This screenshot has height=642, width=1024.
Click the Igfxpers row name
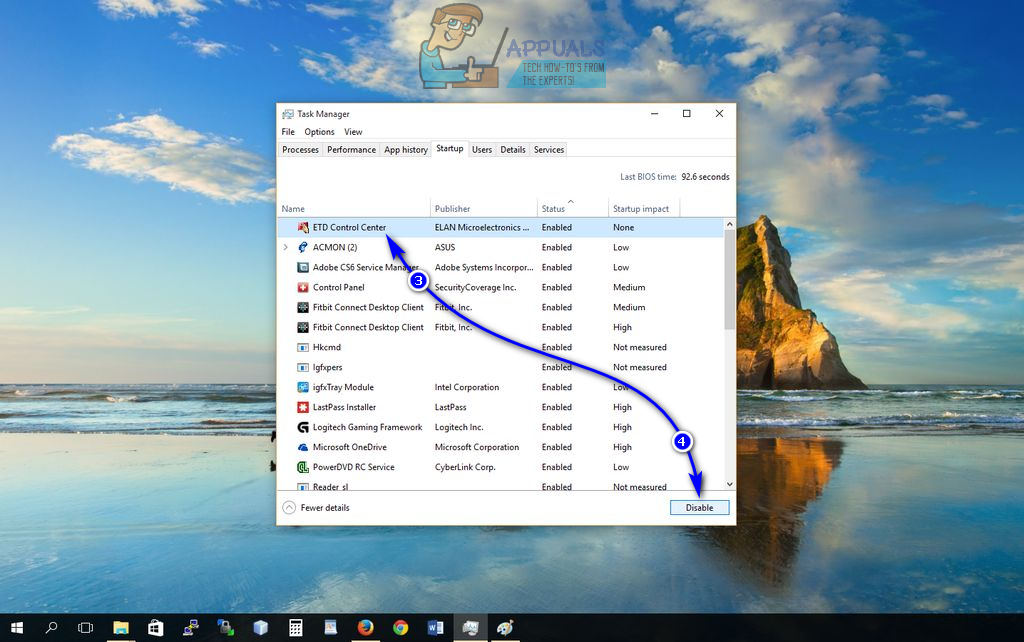coord(327,367)
